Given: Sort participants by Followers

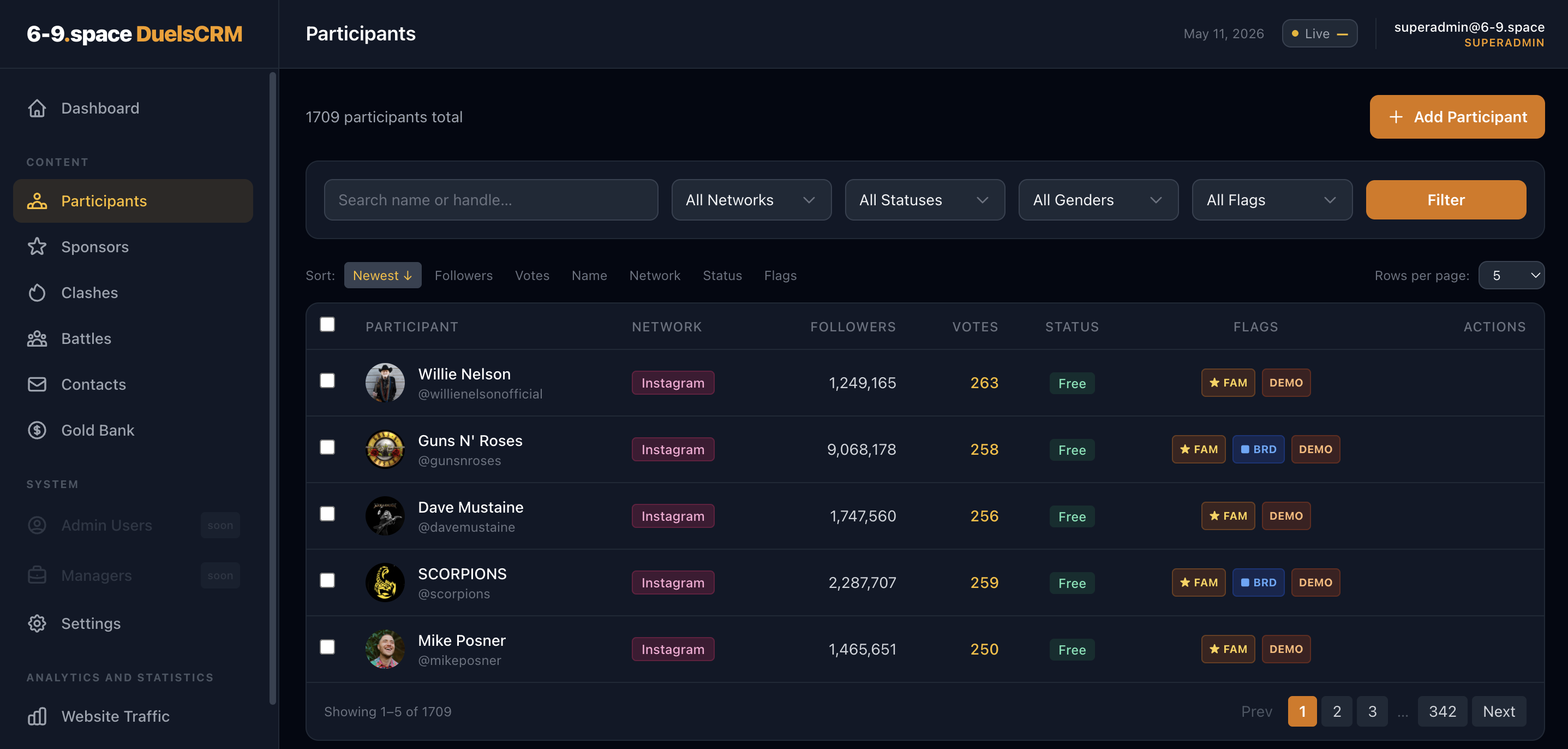Looking at the screenshot, I should 464,275.
